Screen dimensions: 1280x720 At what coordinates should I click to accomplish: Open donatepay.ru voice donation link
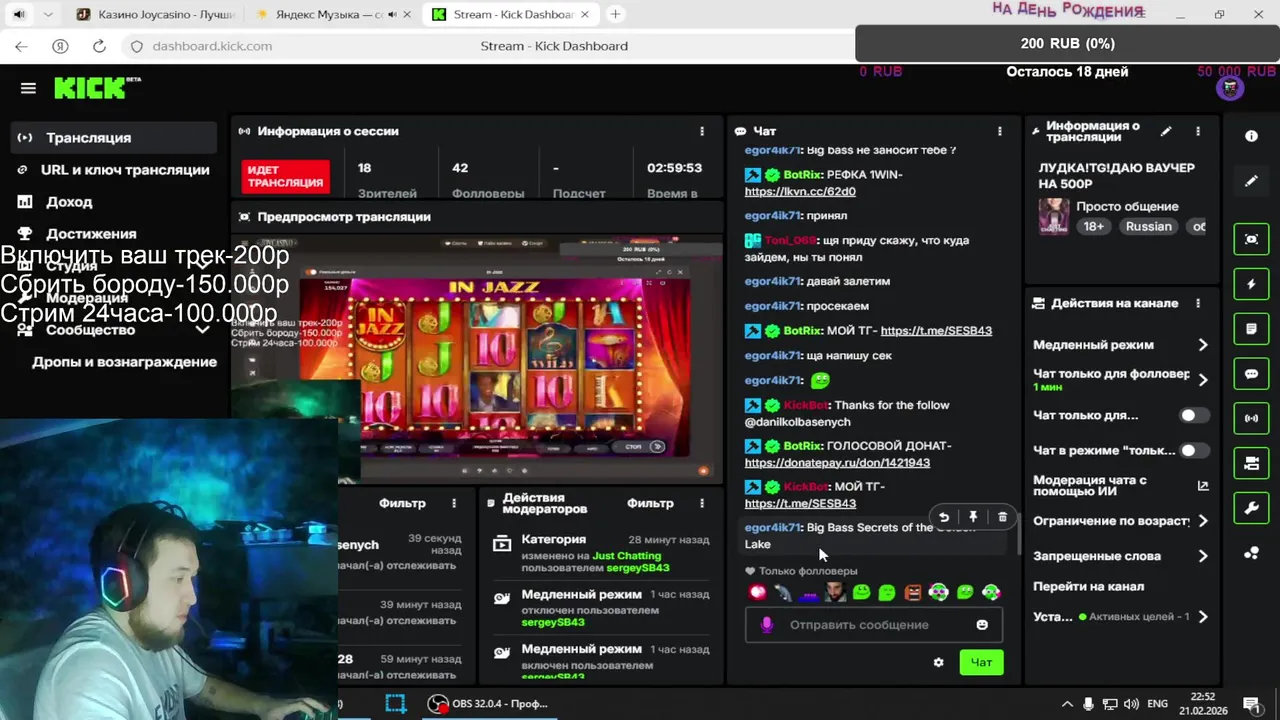click(x=837, y=463)
